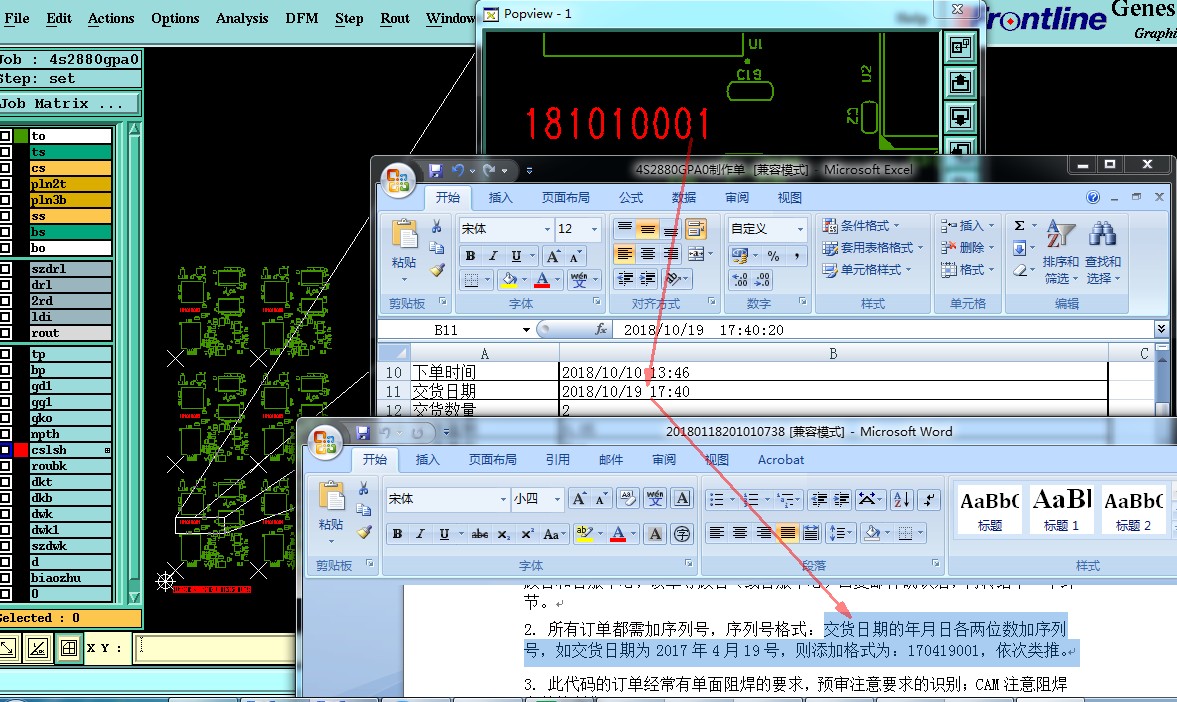Click Excel AutoSum sigma icon
The image size is (1177, 702).
coord(1019,225)
